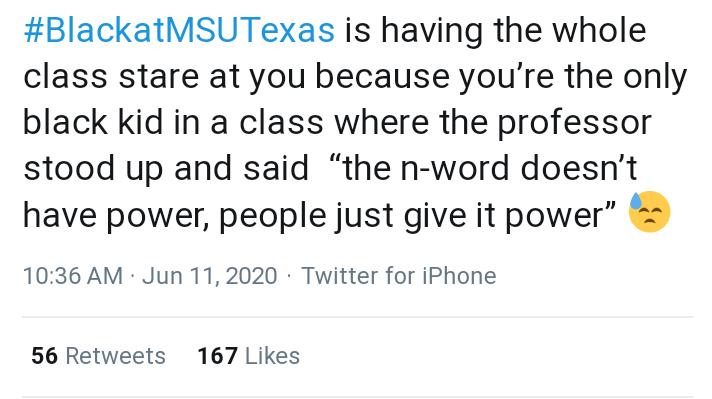Screen dimensions: 712x399
Task: View the 56 Retweets list
Action: 98,355
